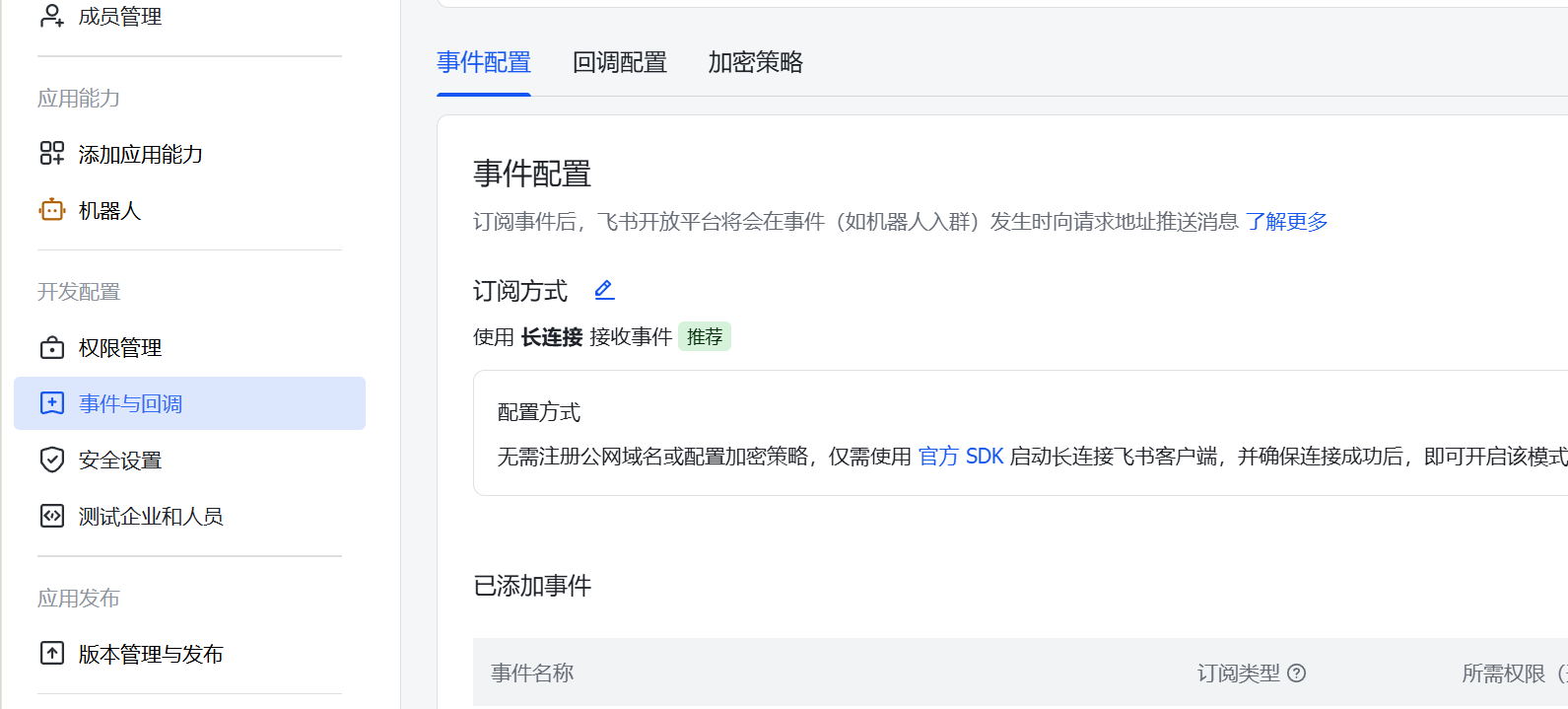Click the help icon beside 订阅类型
This screenshot has width=1568, height=709.
(1297, 674)
